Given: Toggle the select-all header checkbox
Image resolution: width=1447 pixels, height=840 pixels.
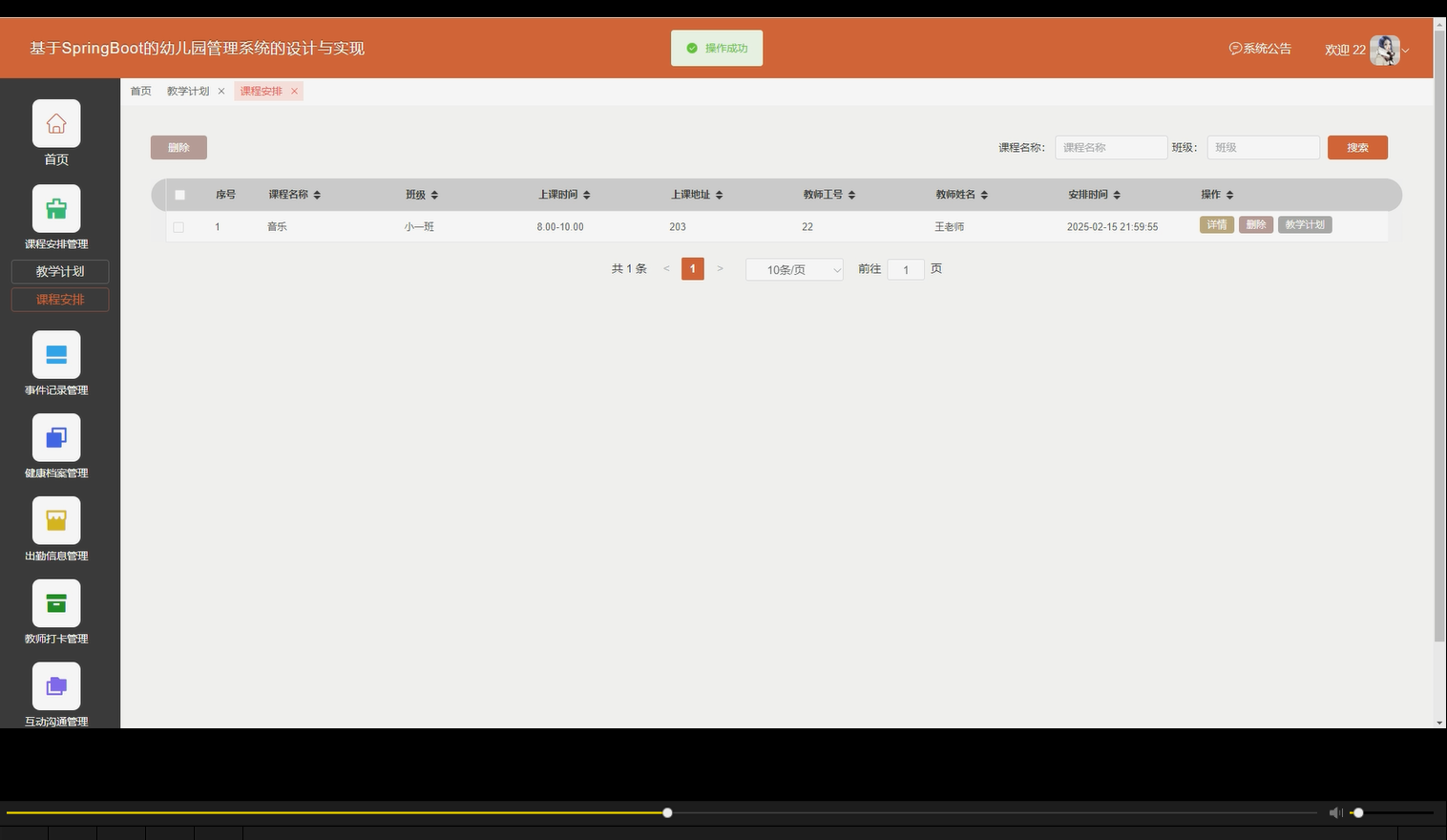Looking at the screenshot, I should coord(179,195).
